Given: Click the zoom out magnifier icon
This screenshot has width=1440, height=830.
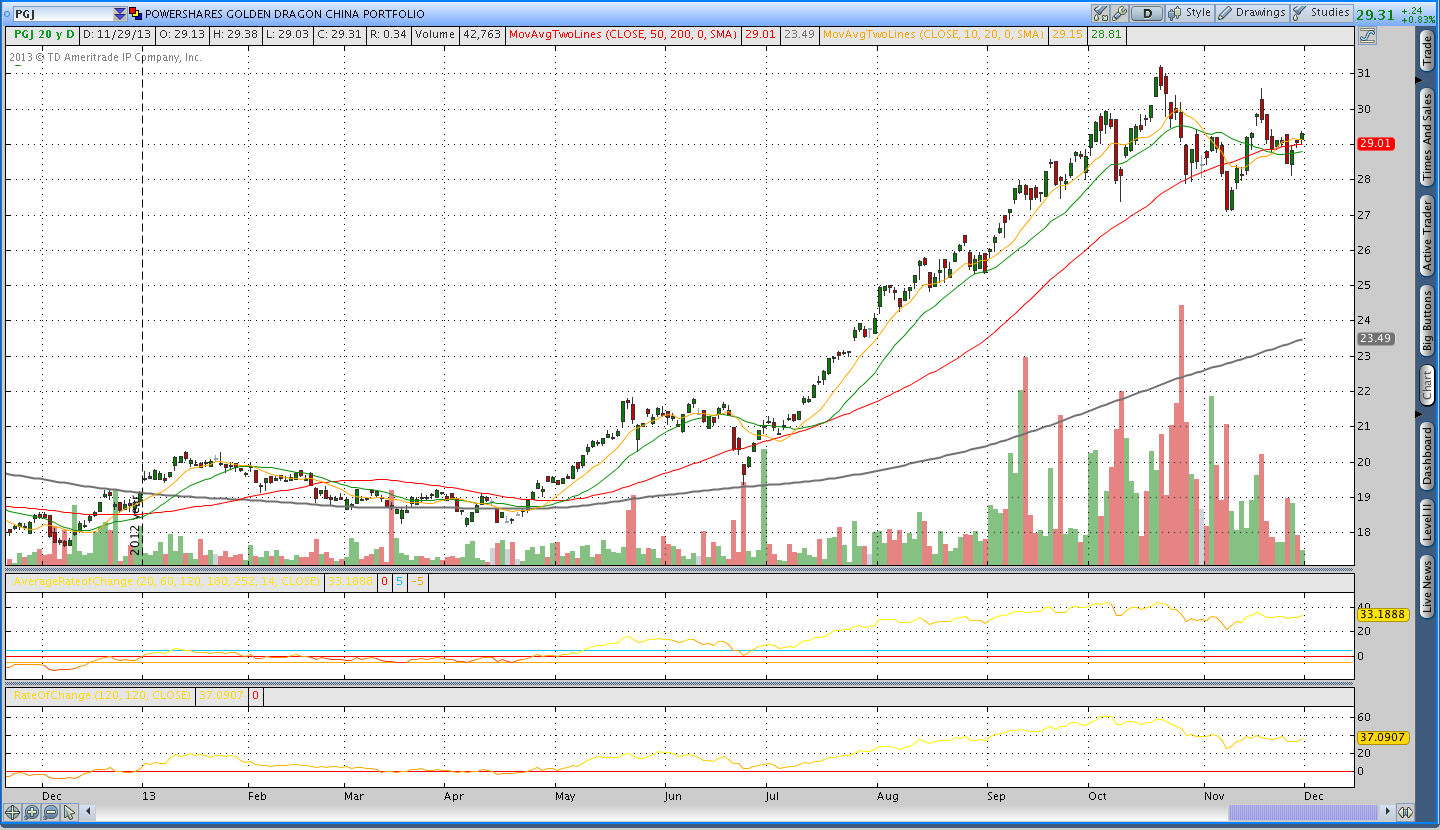Looking at the screenshot, I should tap(51, 812).
